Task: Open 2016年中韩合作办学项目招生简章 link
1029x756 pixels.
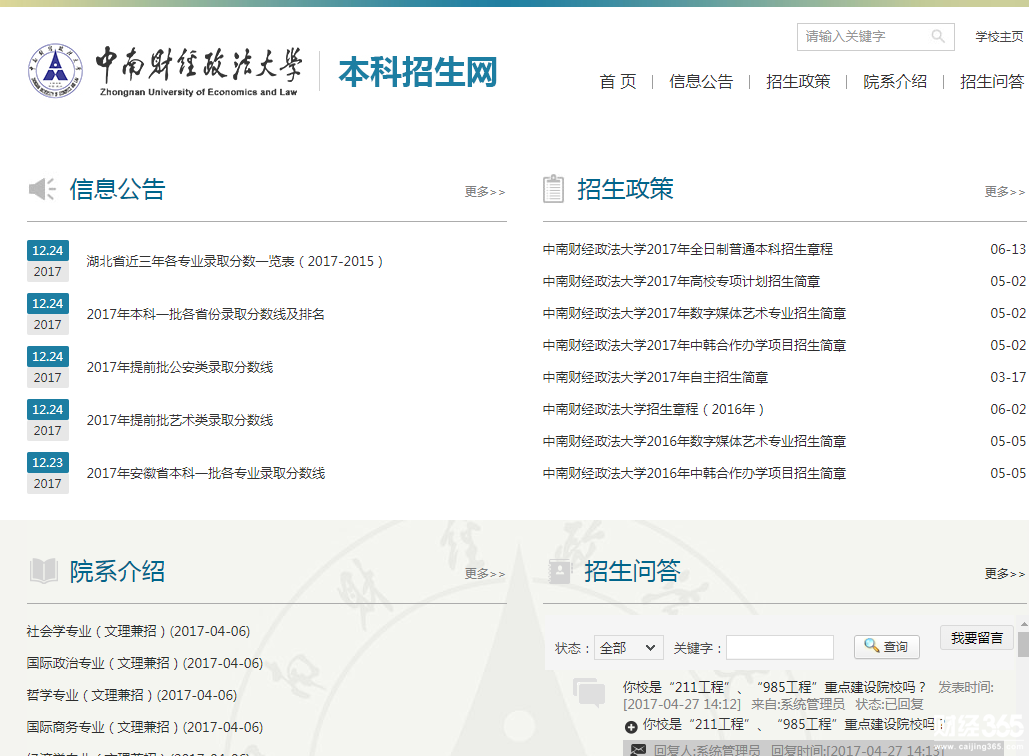Action: coord(694,473)
